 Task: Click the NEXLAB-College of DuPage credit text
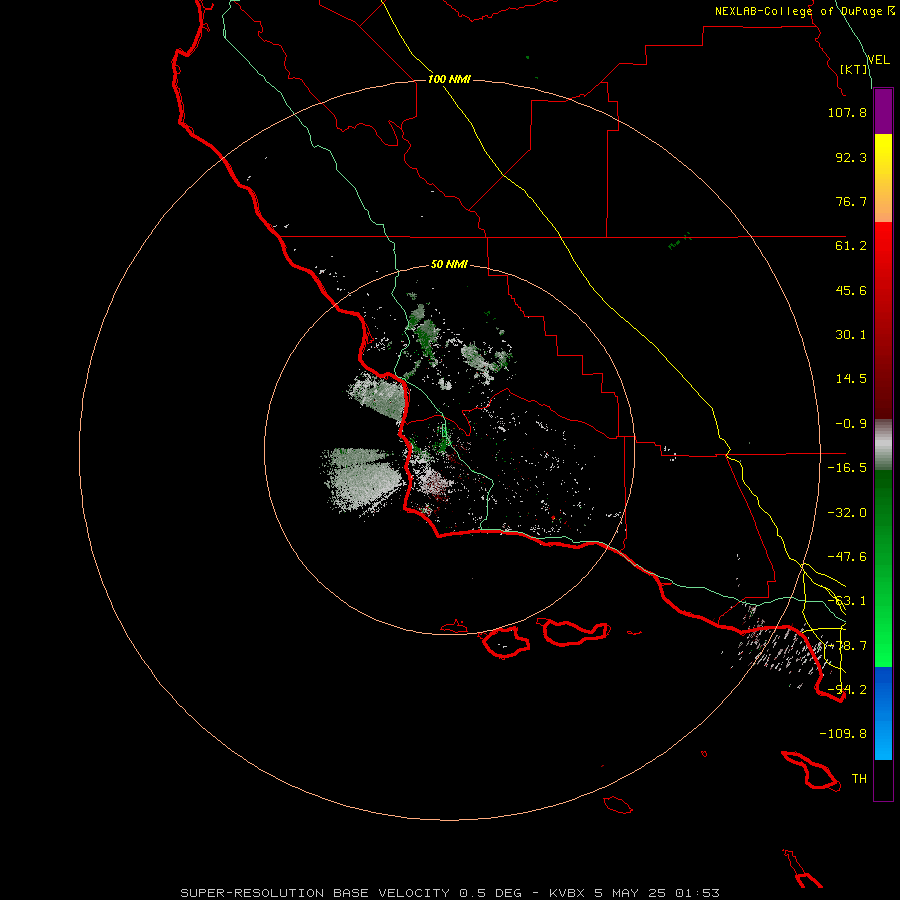tap(804, 11)
